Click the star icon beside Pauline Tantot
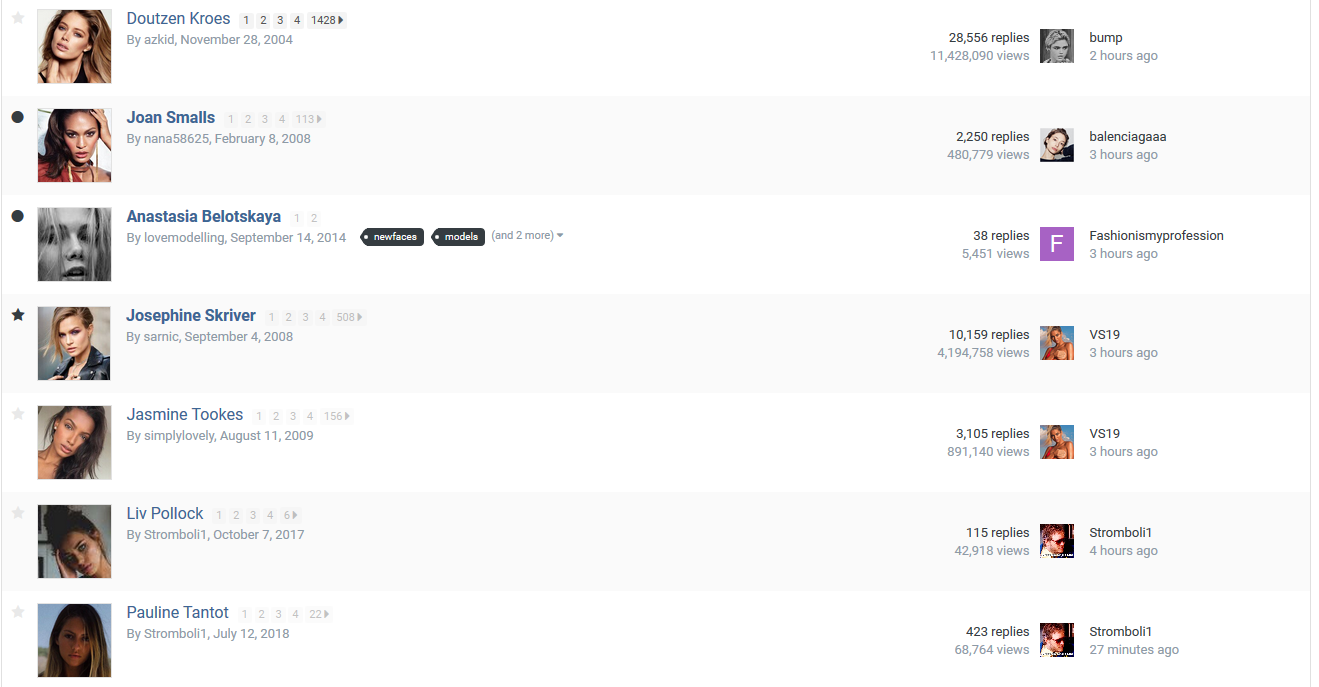 click(18, 612)
